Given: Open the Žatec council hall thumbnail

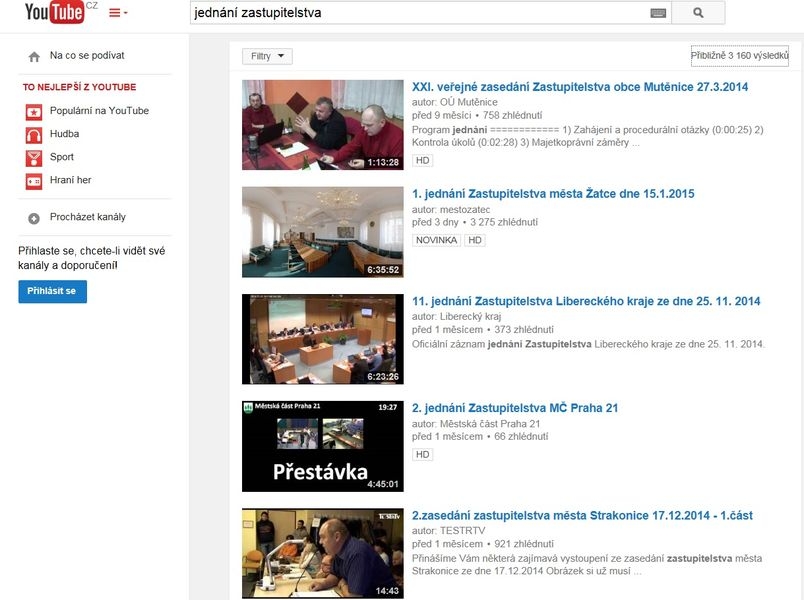Looking at the screenshot, I should pos(323,232).
